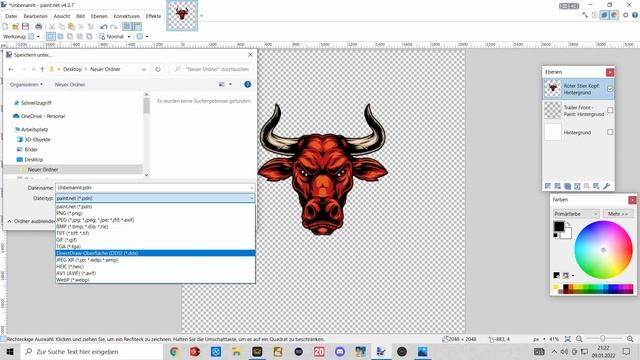Screen dimensions: 640x360
Task: Refresh the folder view in save dialog
Action: (158, 69)
